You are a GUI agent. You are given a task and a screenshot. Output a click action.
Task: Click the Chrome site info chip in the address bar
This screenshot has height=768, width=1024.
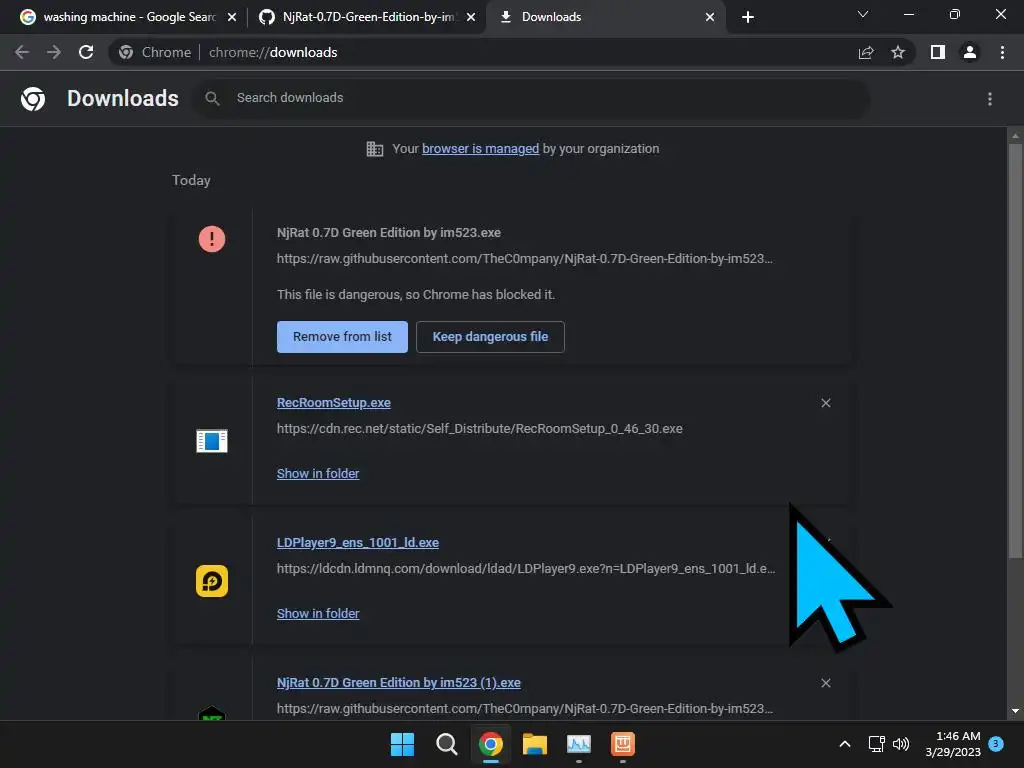coord(155,52)
